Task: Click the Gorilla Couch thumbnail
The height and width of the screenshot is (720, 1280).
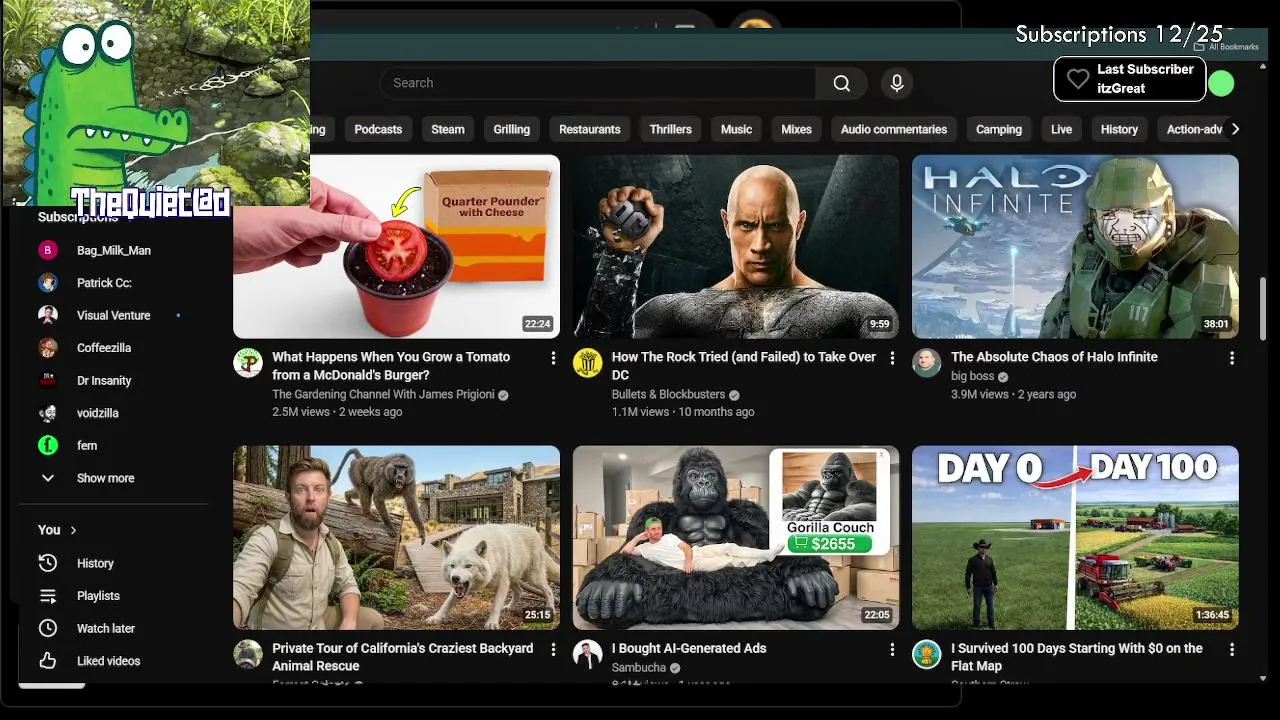Action: click(x=736, y=538)
